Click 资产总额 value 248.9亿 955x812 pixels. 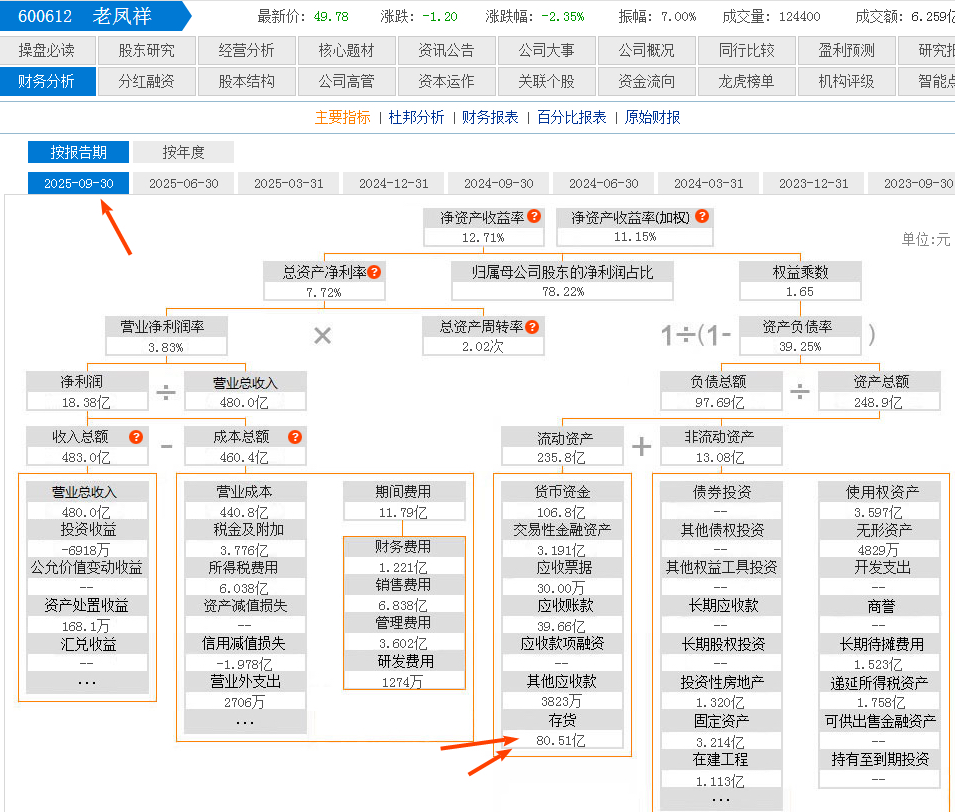878,403
